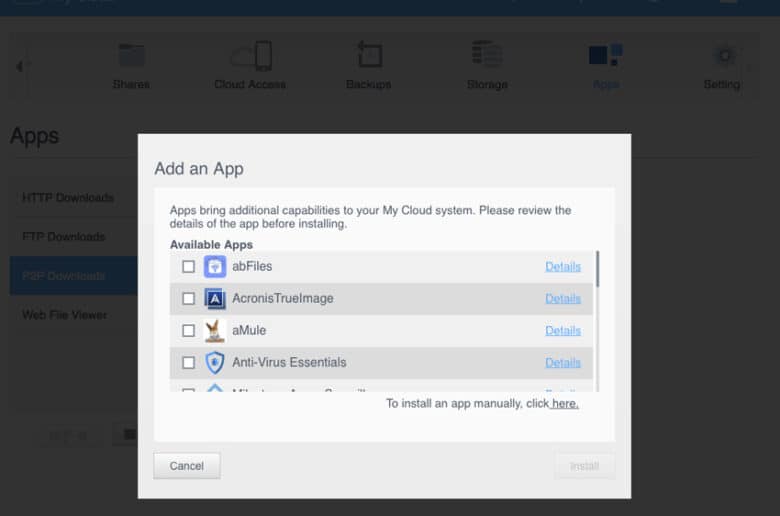Screen dimensions: 780x516
Task: View Details for Anti-Virus Essentials
Action: coord(563,362)
